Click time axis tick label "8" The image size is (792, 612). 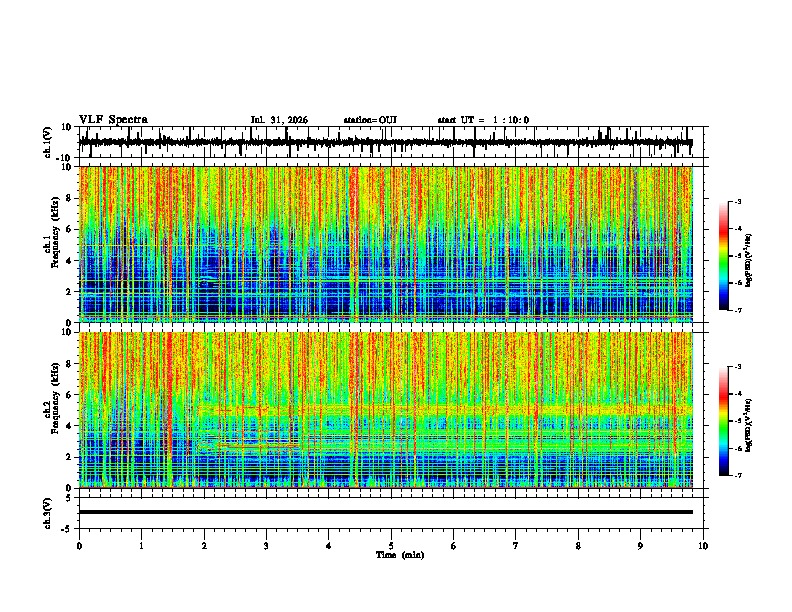(578, 546)
